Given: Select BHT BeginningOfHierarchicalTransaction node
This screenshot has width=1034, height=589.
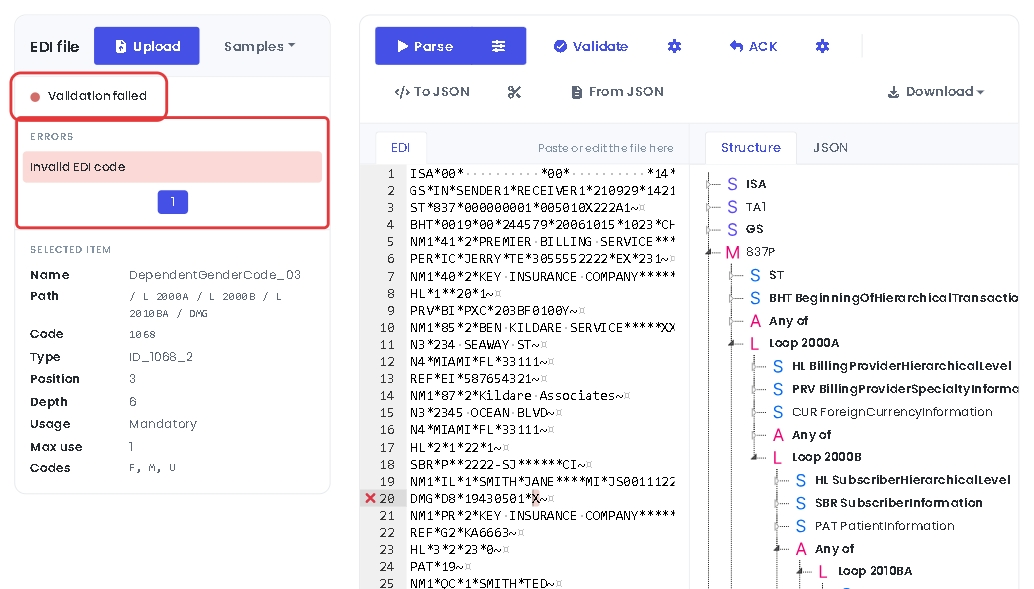Looking at the screenshot, I should (894, 298).
